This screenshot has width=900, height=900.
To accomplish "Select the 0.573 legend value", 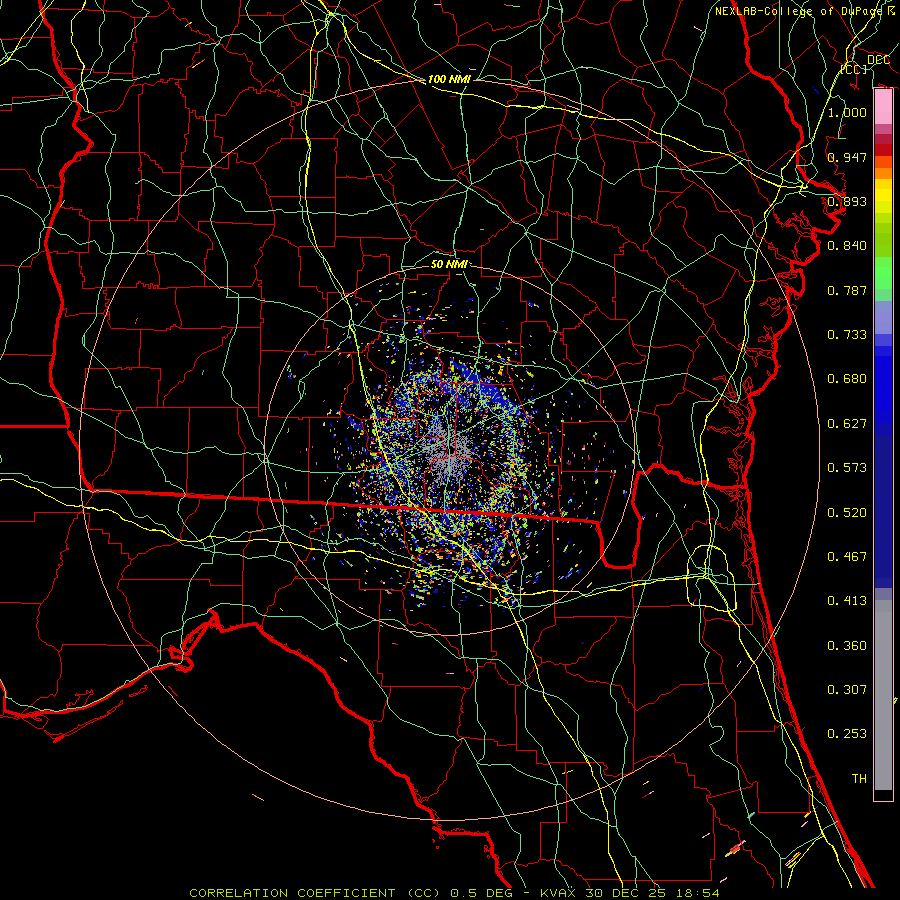I will pos(847,467).
